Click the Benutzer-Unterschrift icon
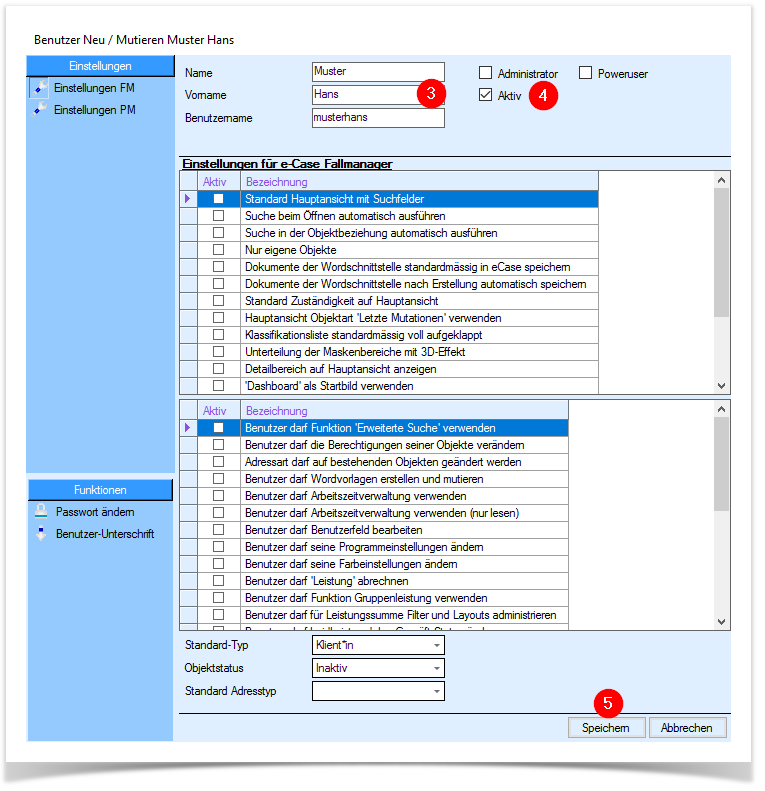The width and height of the screenshot is (765, 791). (41, 534)
